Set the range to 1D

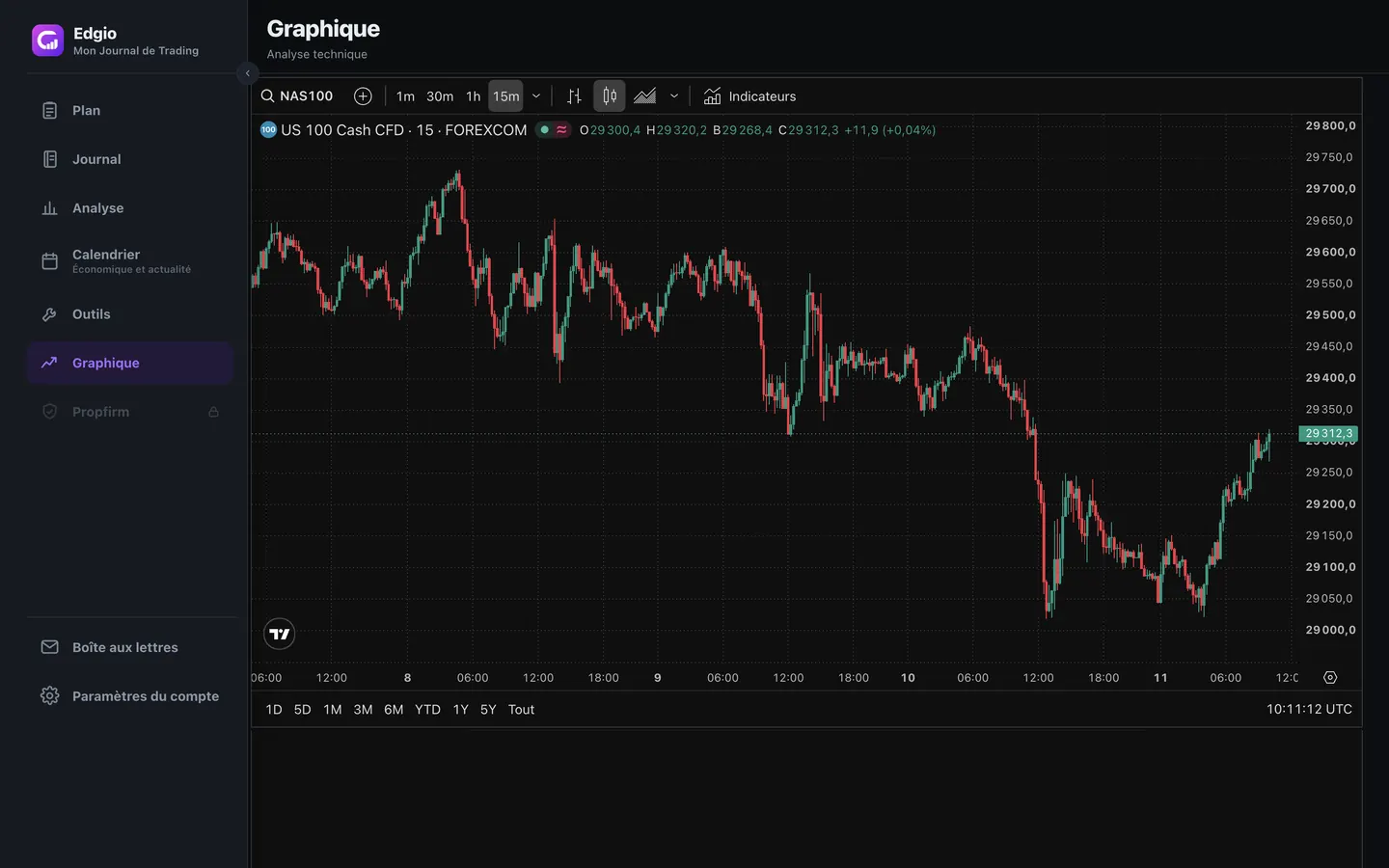pyautogui.click(x=274, y=710)
